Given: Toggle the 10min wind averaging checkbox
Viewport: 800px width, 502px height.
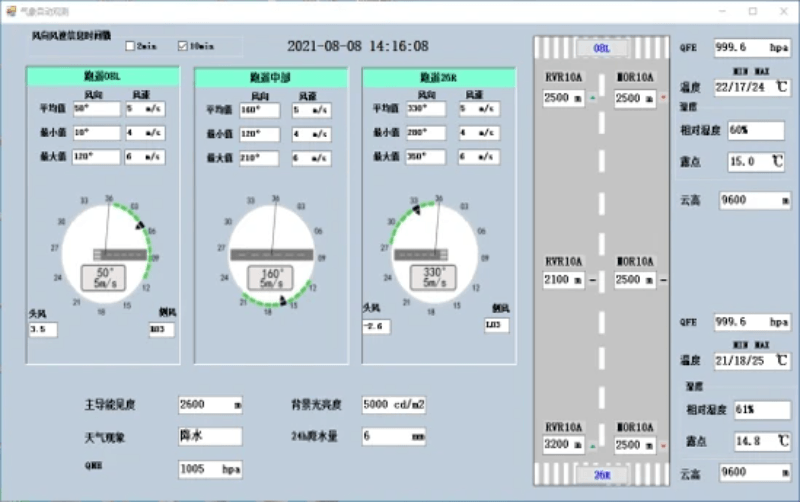Looking at the screenshot, I should [182, 46].
